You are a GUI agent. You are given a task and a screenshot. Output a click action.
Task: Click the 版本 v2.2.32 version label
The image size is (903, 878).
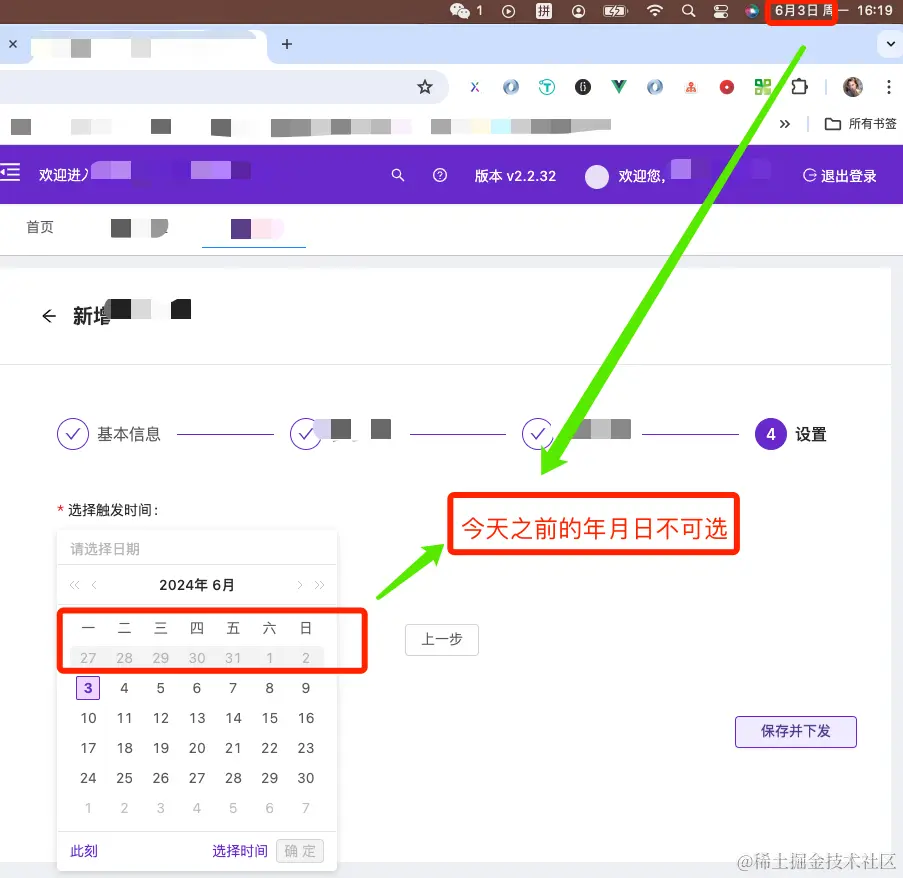(515, 176)
